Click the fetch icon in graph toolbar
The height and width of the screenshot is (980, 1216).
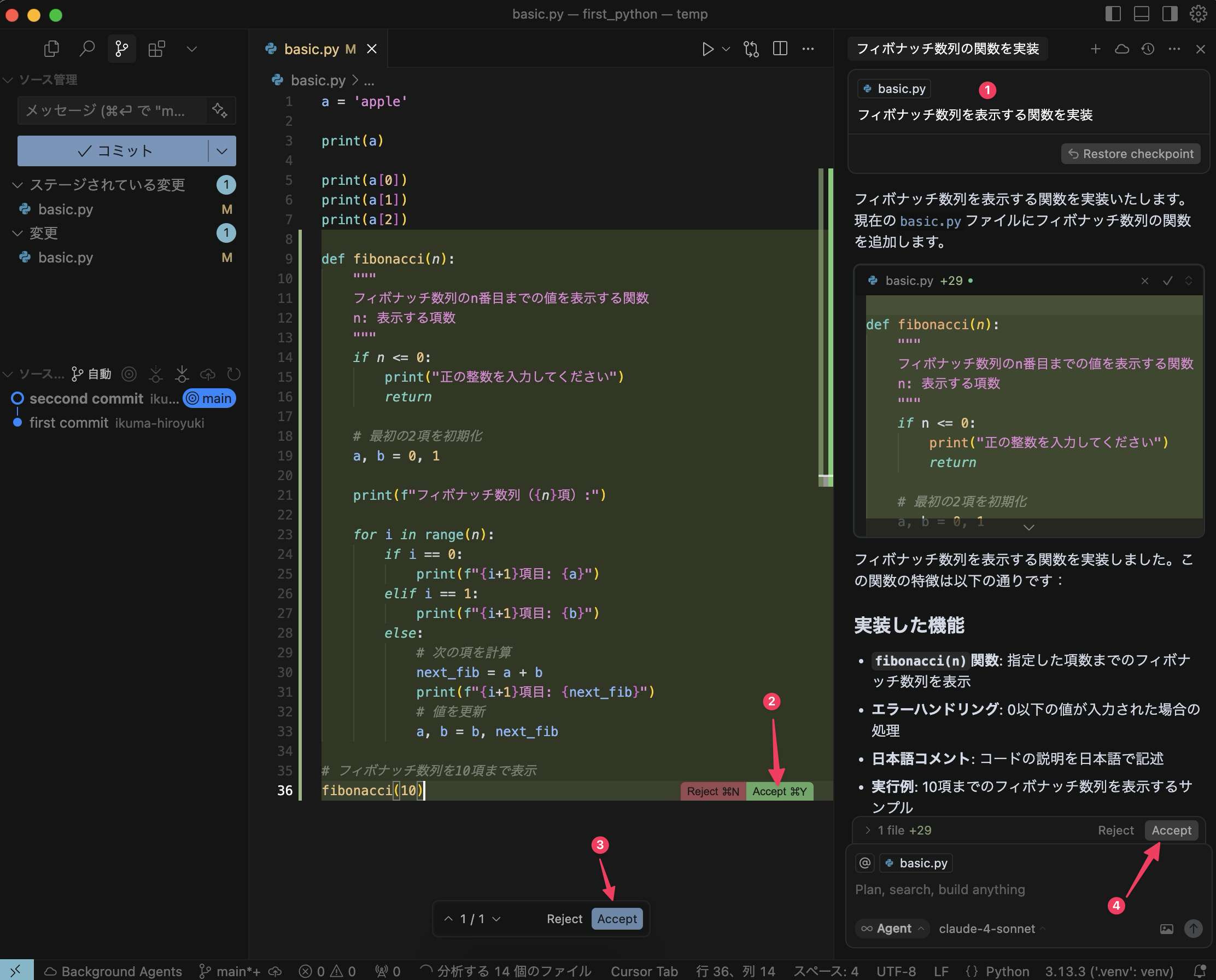[156, 374]
